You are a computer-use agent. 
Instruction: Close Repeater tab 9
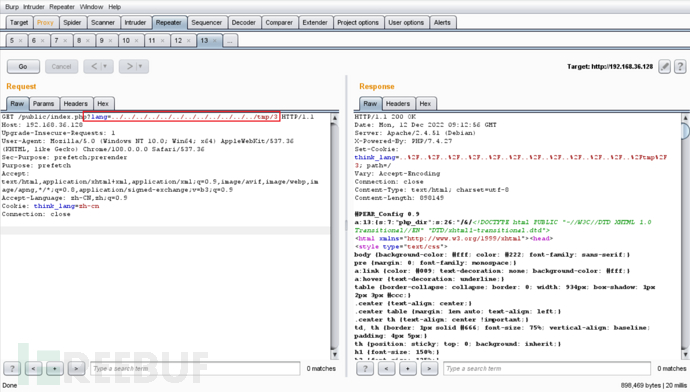[110, 40]
